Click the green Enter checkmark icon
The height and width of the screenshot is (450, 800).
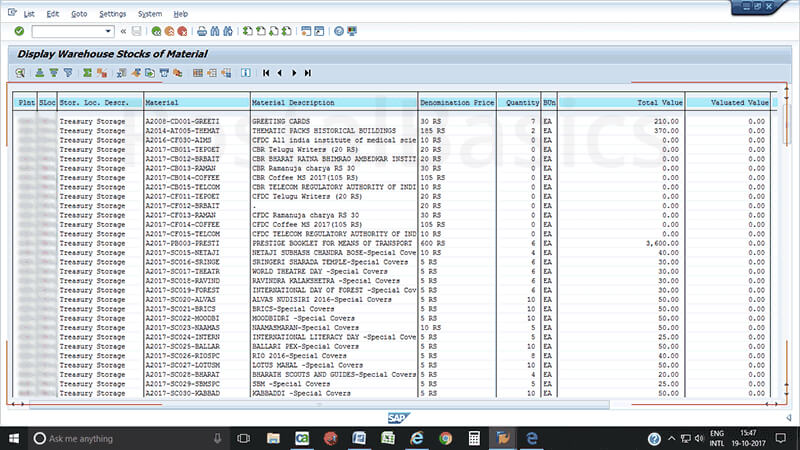tap(20, 31)
